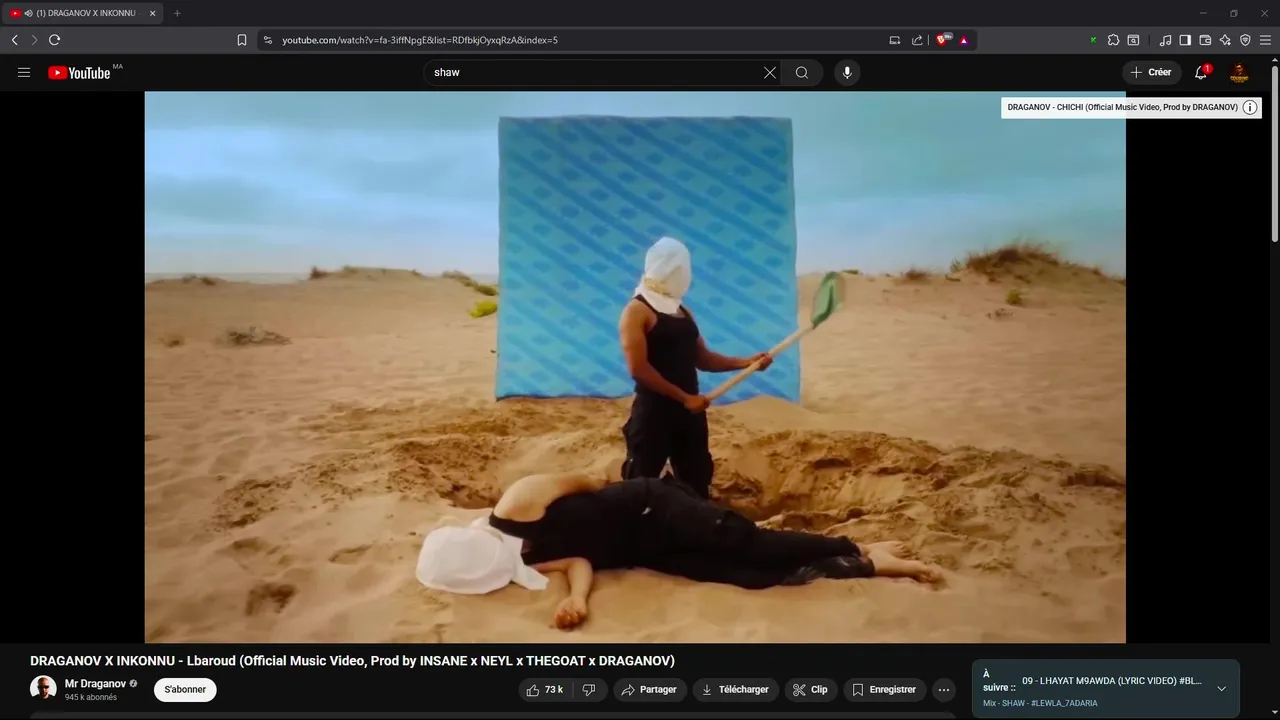
Task: Click the Créer button
Action: pos(1151,72)
